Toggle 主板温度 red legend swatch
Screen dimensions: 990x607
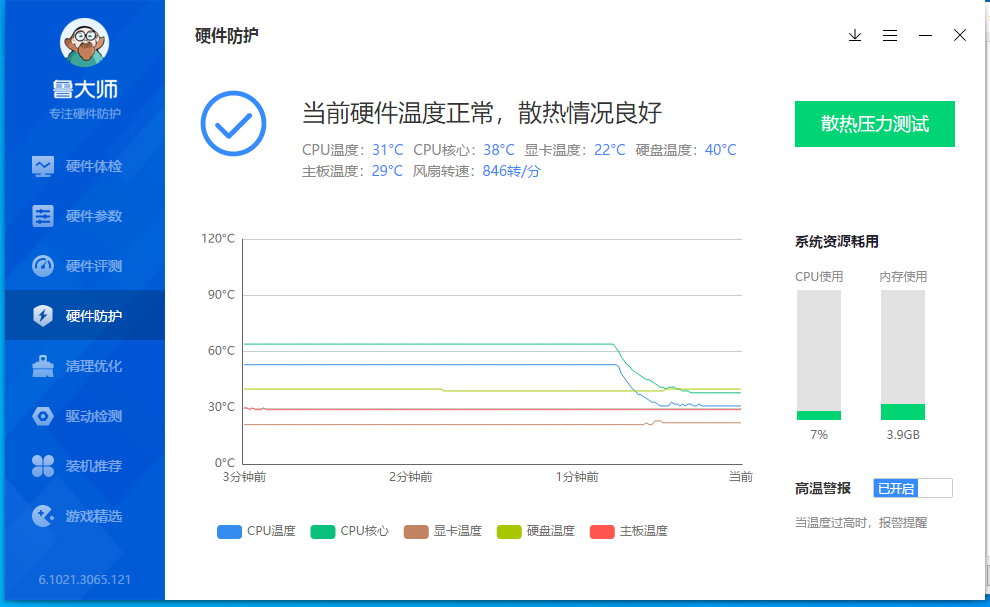[602, 531]
